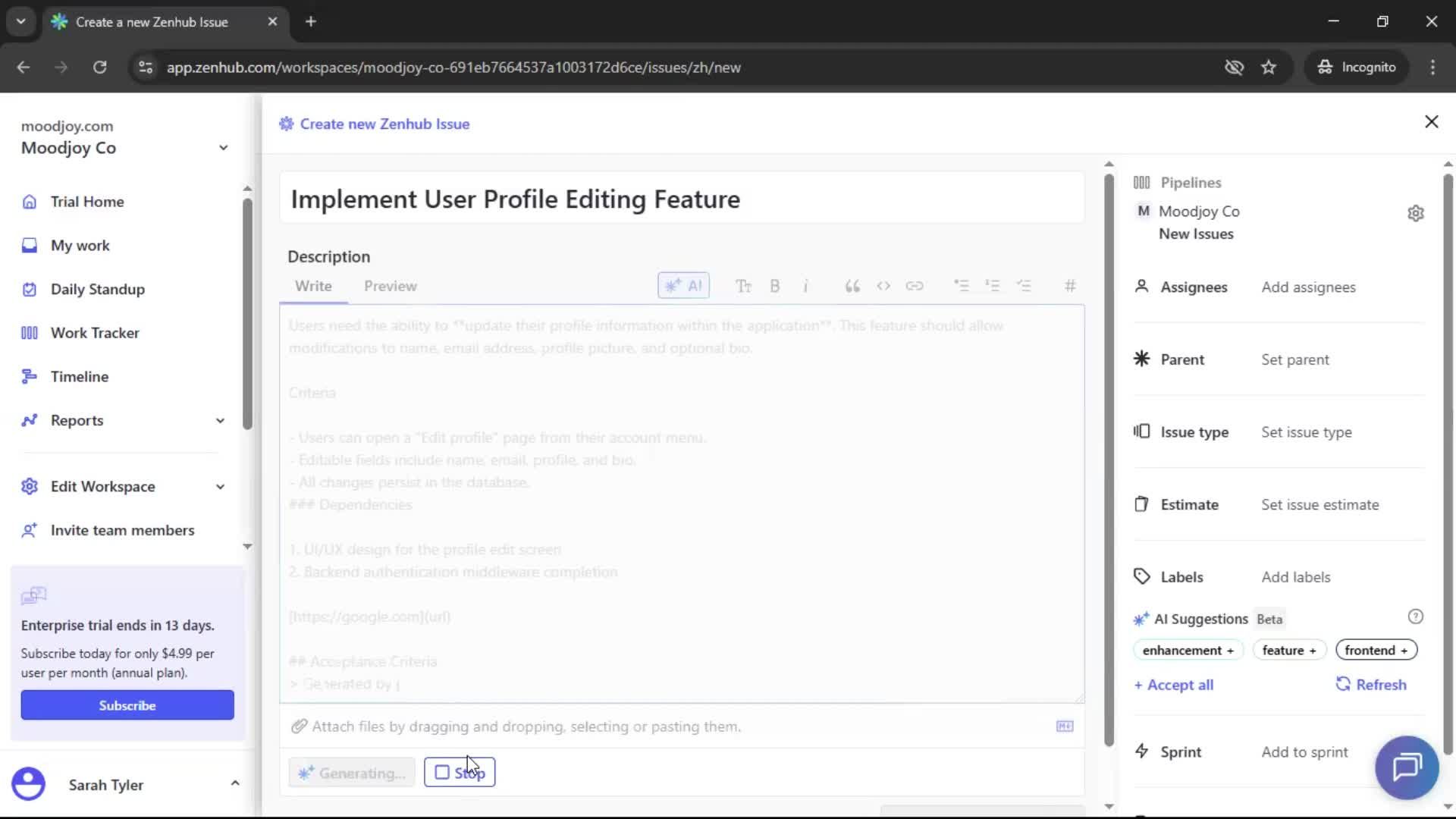Select the italic formatting toggle
1456x819 pixels.
coord(806,286)
